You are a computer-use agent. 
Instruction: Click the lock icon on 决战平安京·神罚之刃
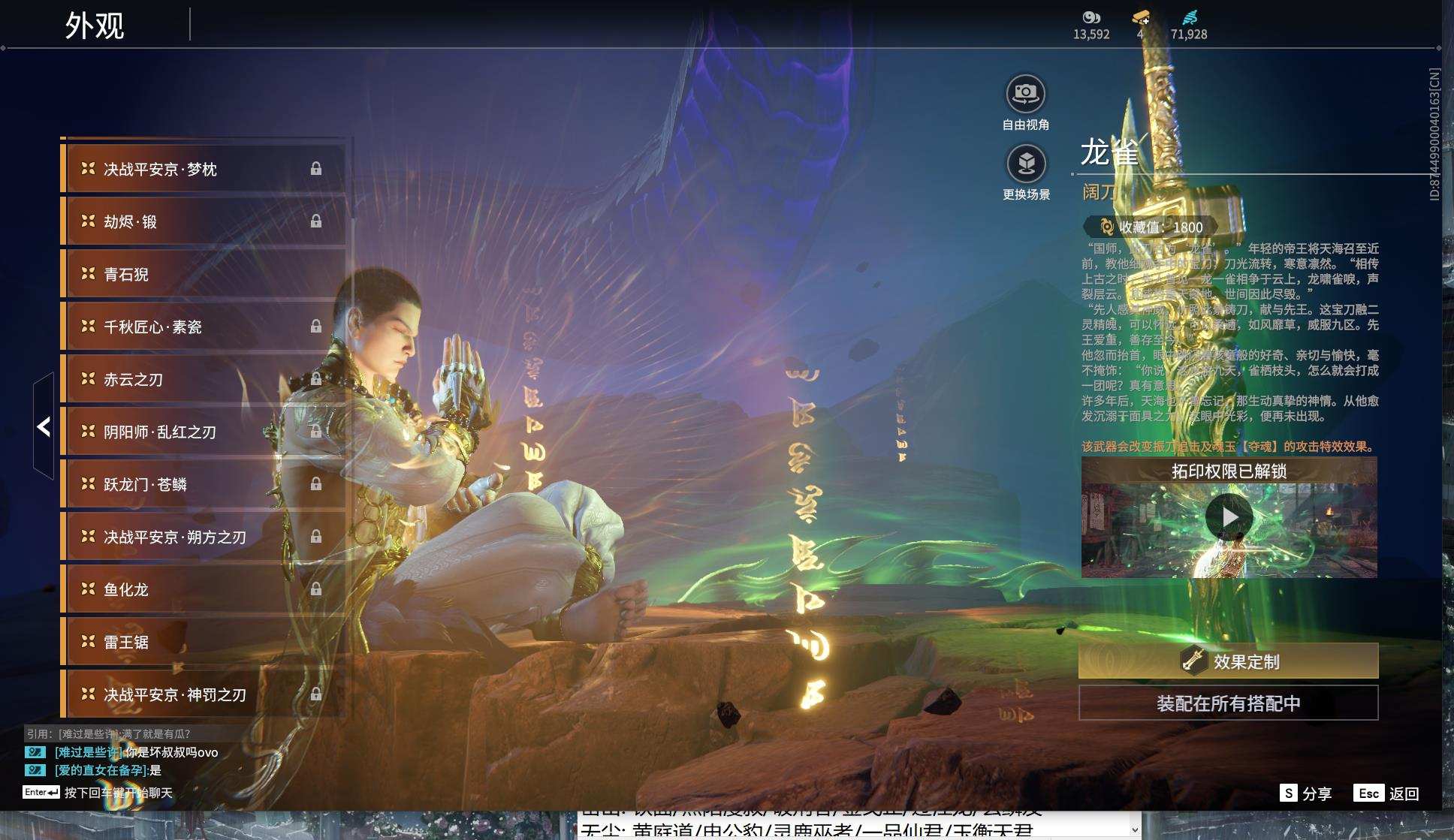pos(316,694)
